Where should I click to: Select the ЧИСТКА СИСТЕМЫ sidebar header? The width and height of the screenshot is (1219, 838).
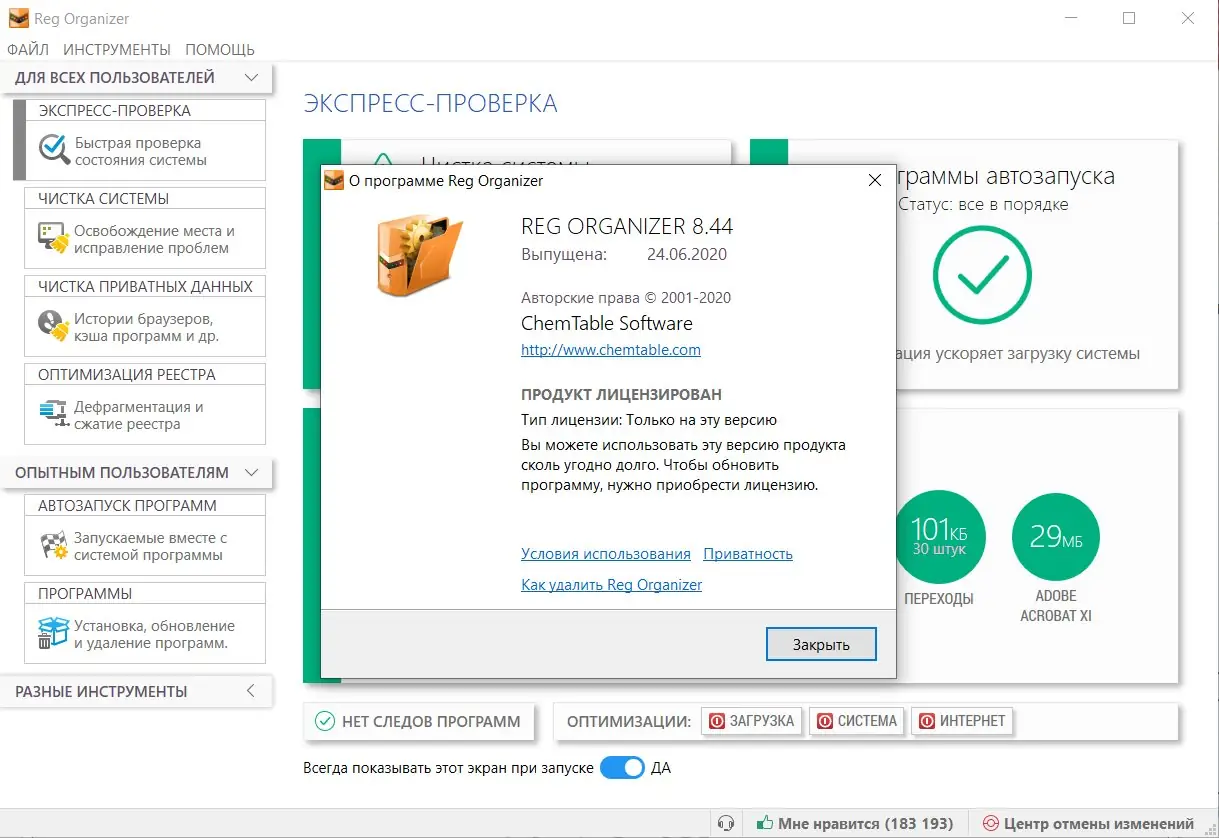(145, 198)
